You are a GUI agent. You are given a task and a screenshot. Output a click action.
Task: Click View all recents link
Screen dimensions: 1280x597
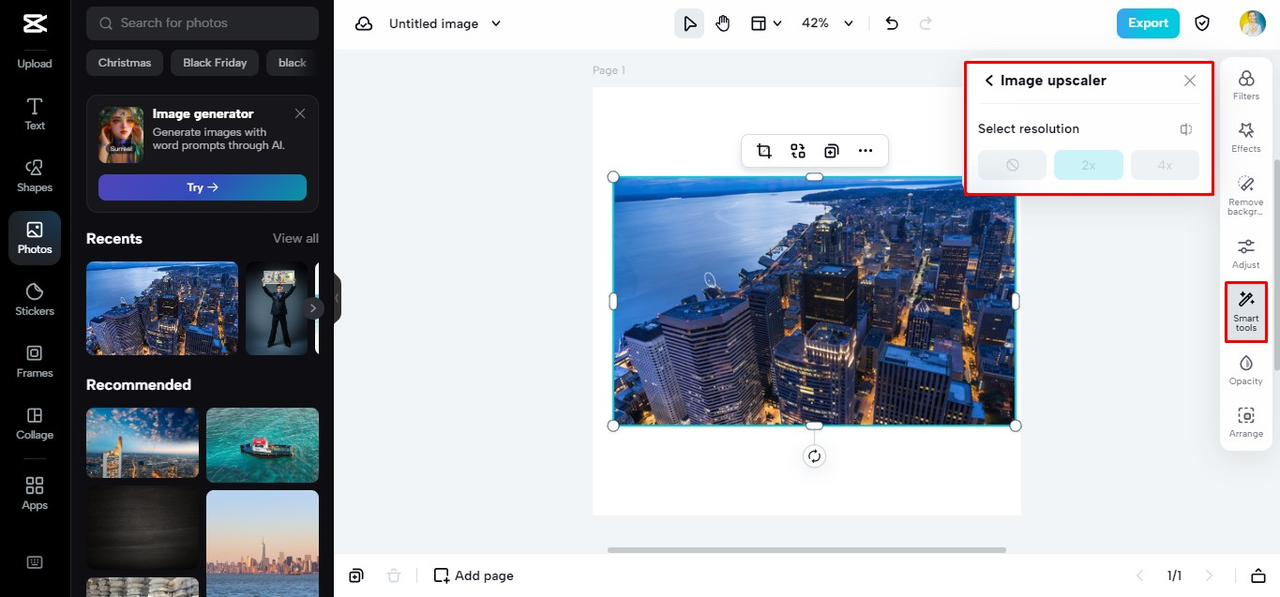pyautogui.click(x=296, y=238)
